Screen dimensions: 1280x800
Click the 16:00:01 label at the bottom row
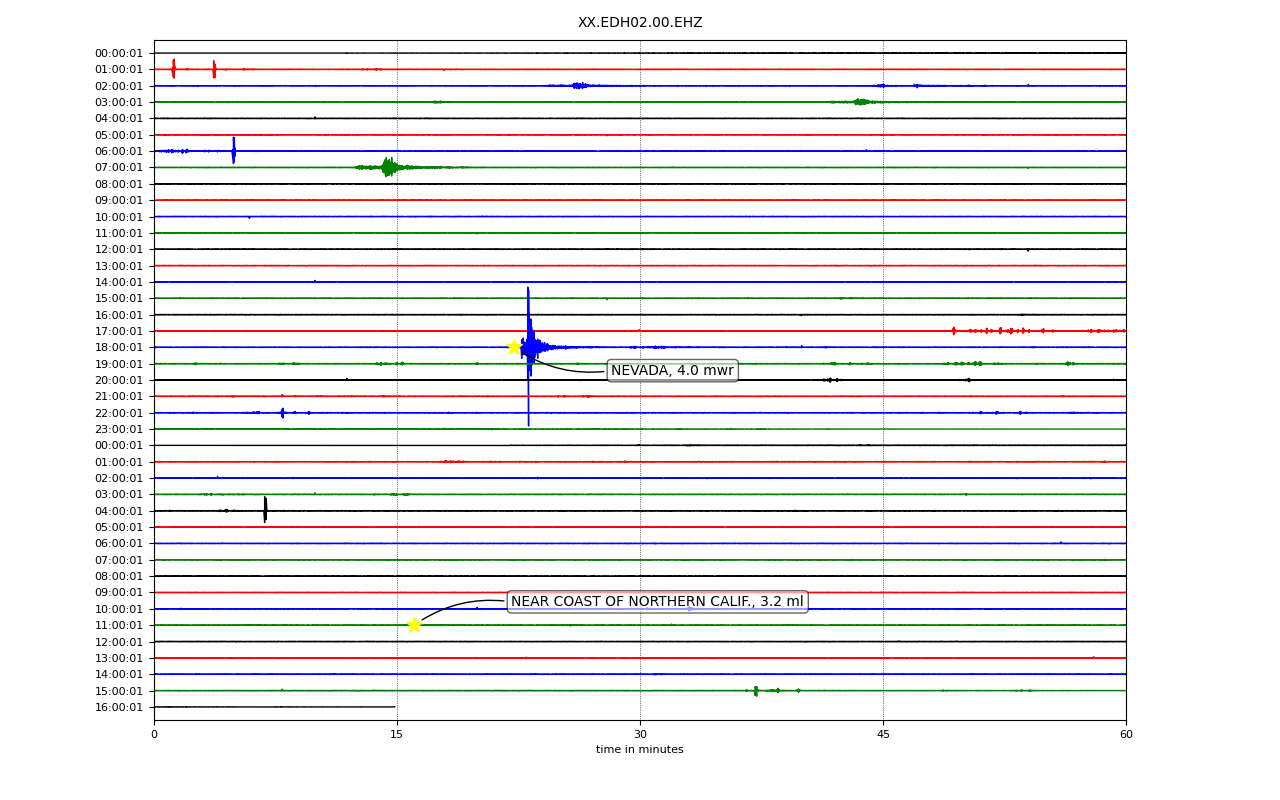coord(119,707)
